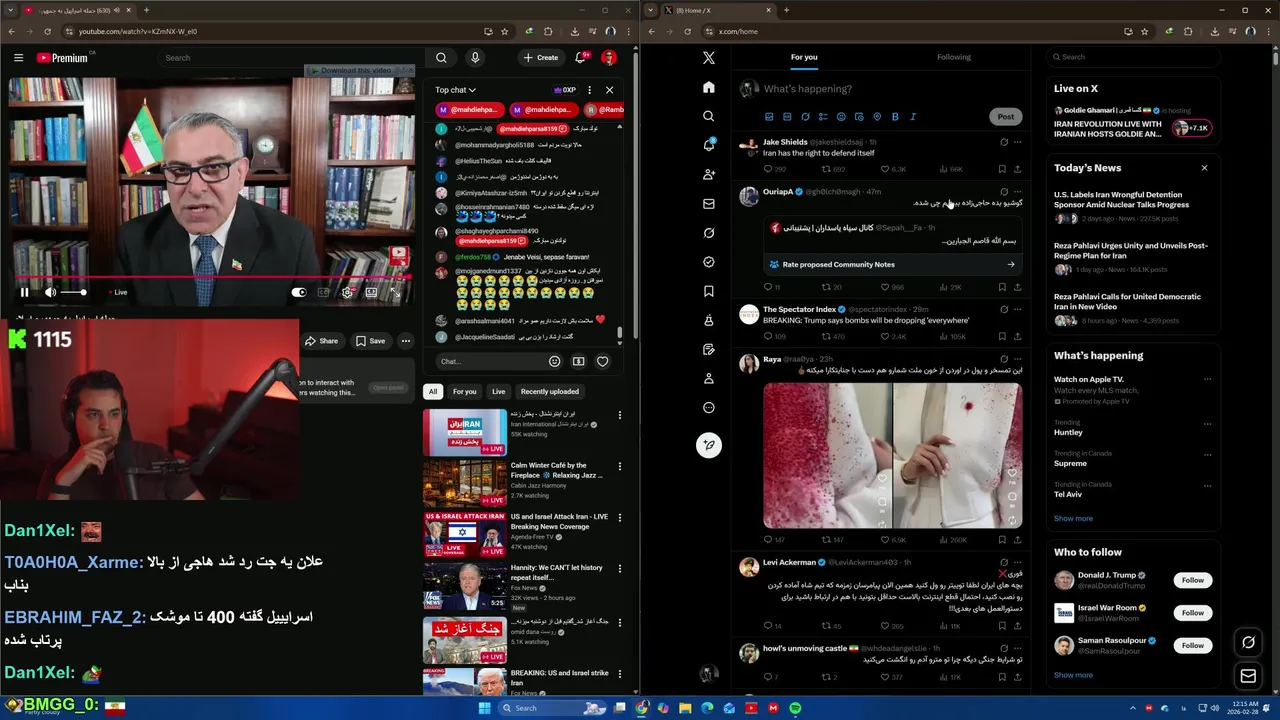1280x720 pixels.
Task: Start YouTube voice search with microphone
Action: 475,58
